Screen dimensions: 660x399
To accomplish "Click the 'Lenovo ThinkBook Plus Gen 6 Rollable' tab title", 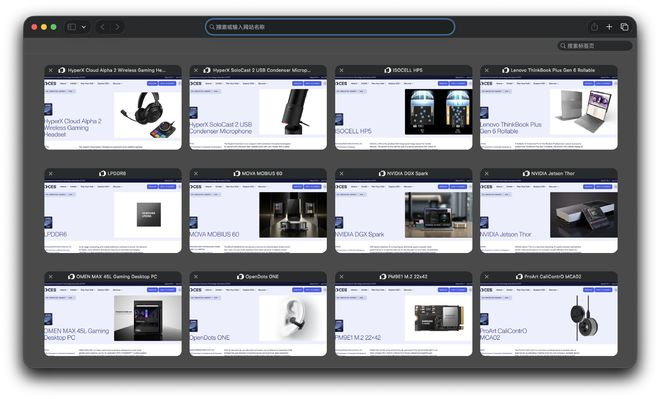I will (x=553, y=70).
